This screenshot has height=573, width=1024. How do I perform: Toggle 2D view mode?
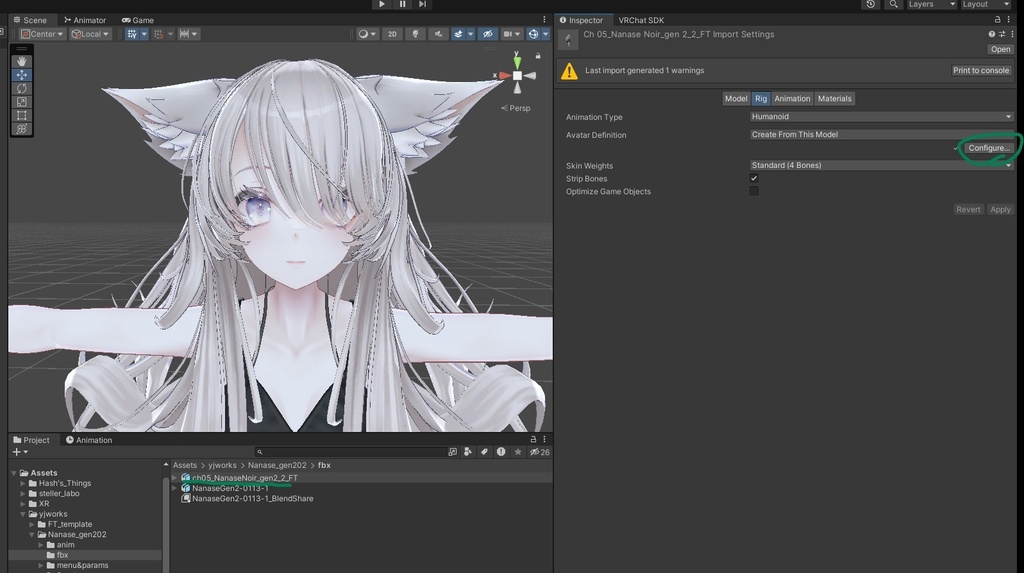(392, 34)
